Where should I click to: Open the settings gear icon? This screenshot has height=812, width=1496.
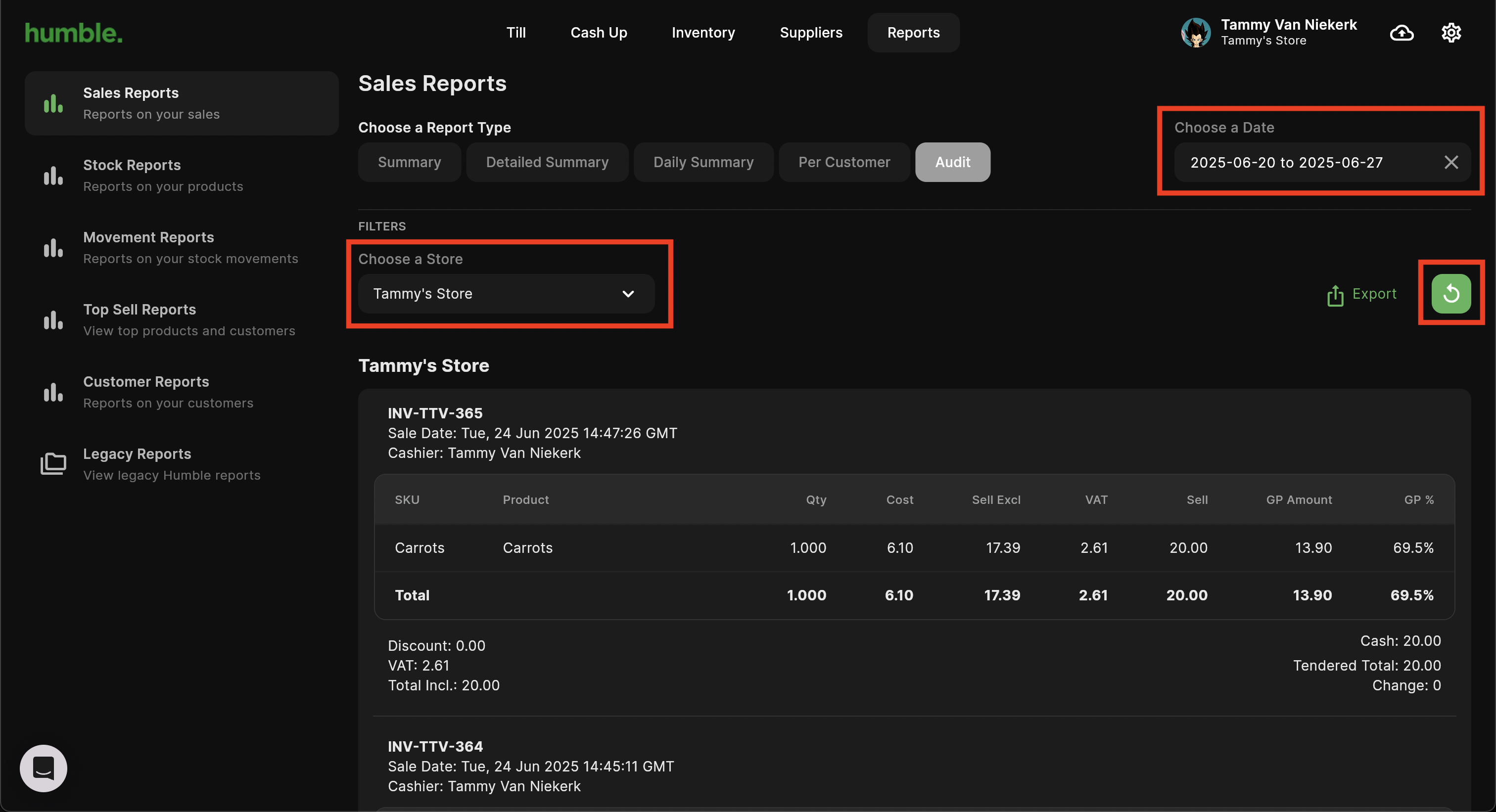point(1451,33)
